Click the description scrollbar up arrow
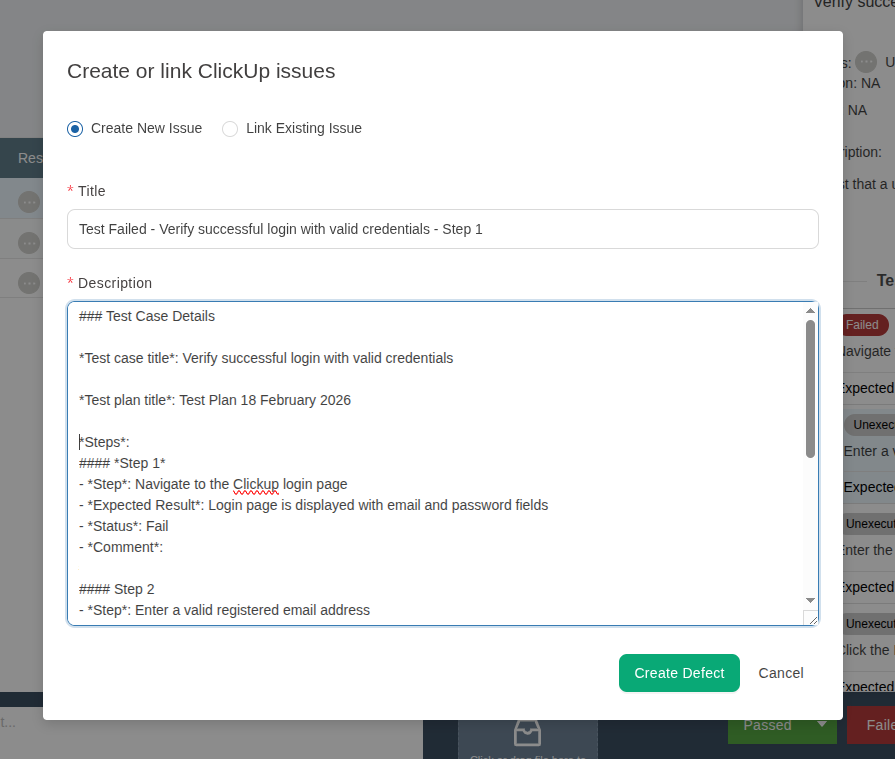Screen dimensions: 895x759 (810, 311)
